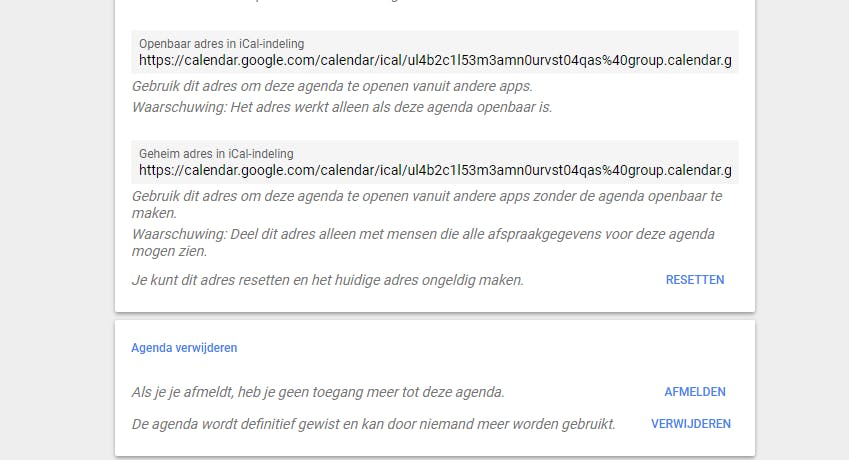Click the 'Openbaar adres in iCal-indeling' label
The width and height of the screenshot is (849, 460).
click(x=221, y=44)
